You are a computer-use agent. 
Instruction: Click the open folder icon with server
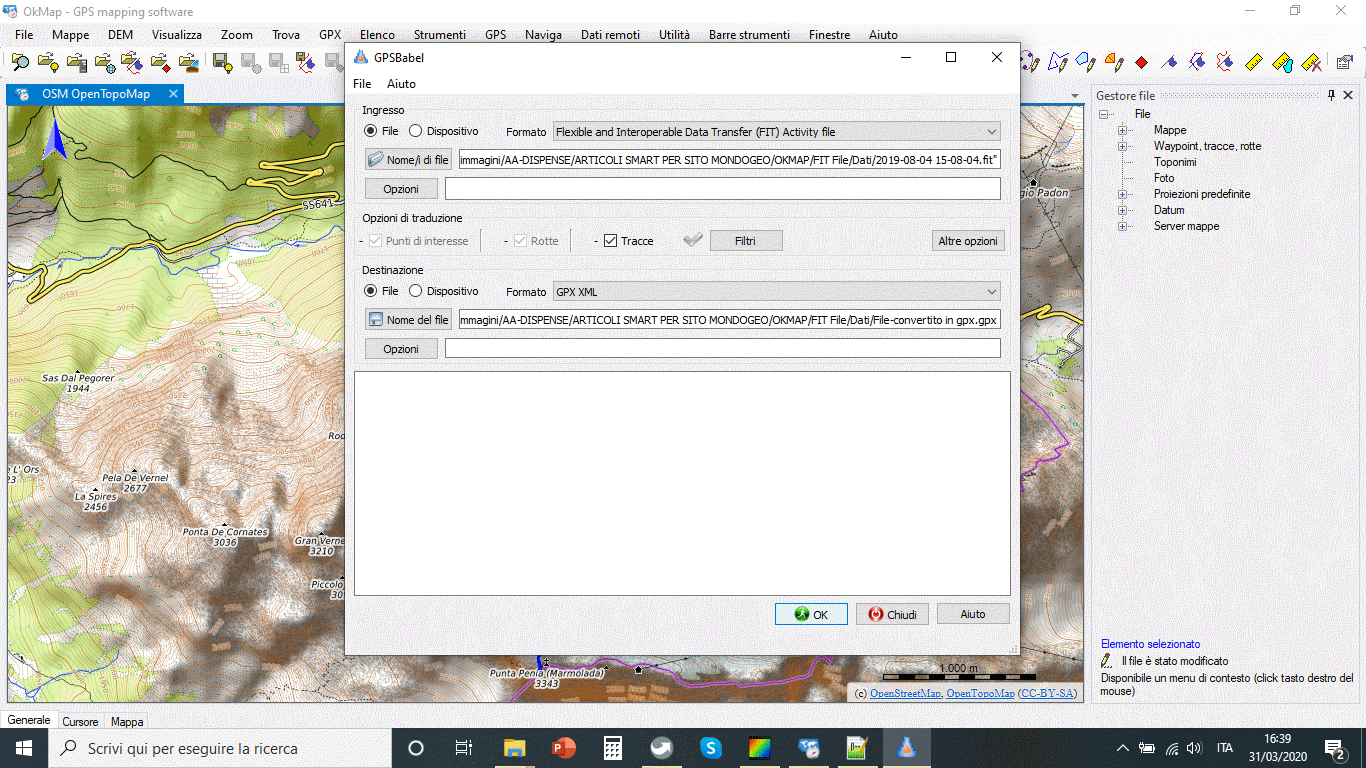tap(77, 63)
